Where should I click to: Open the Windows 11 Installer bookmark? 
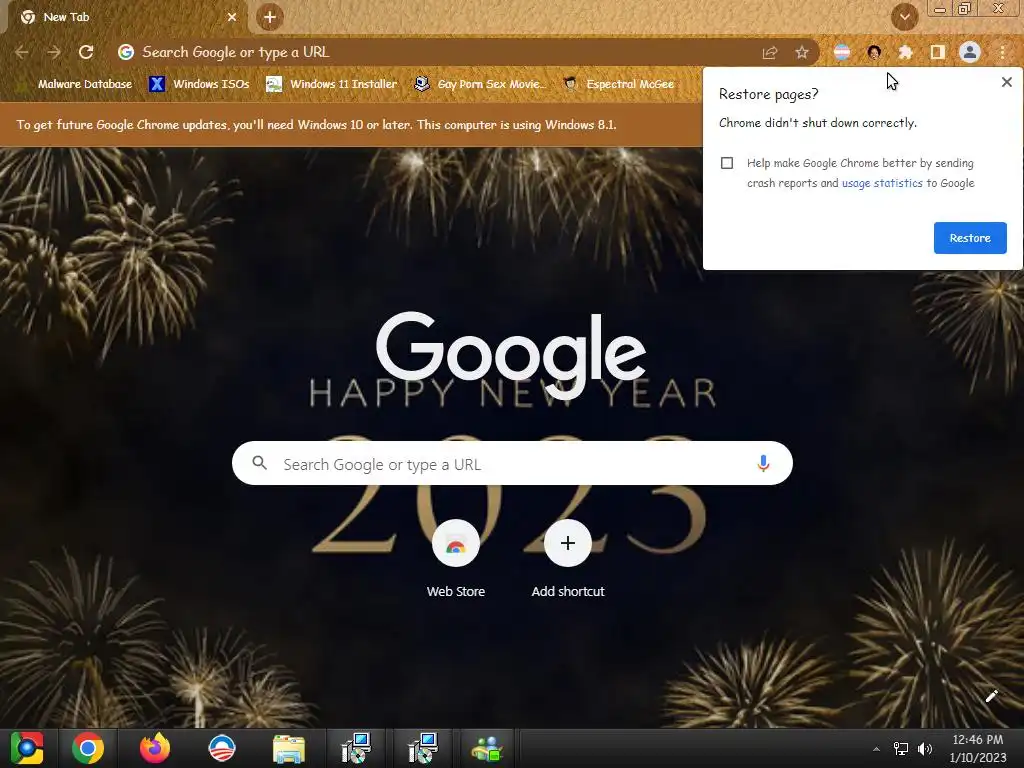pos(332,84)
